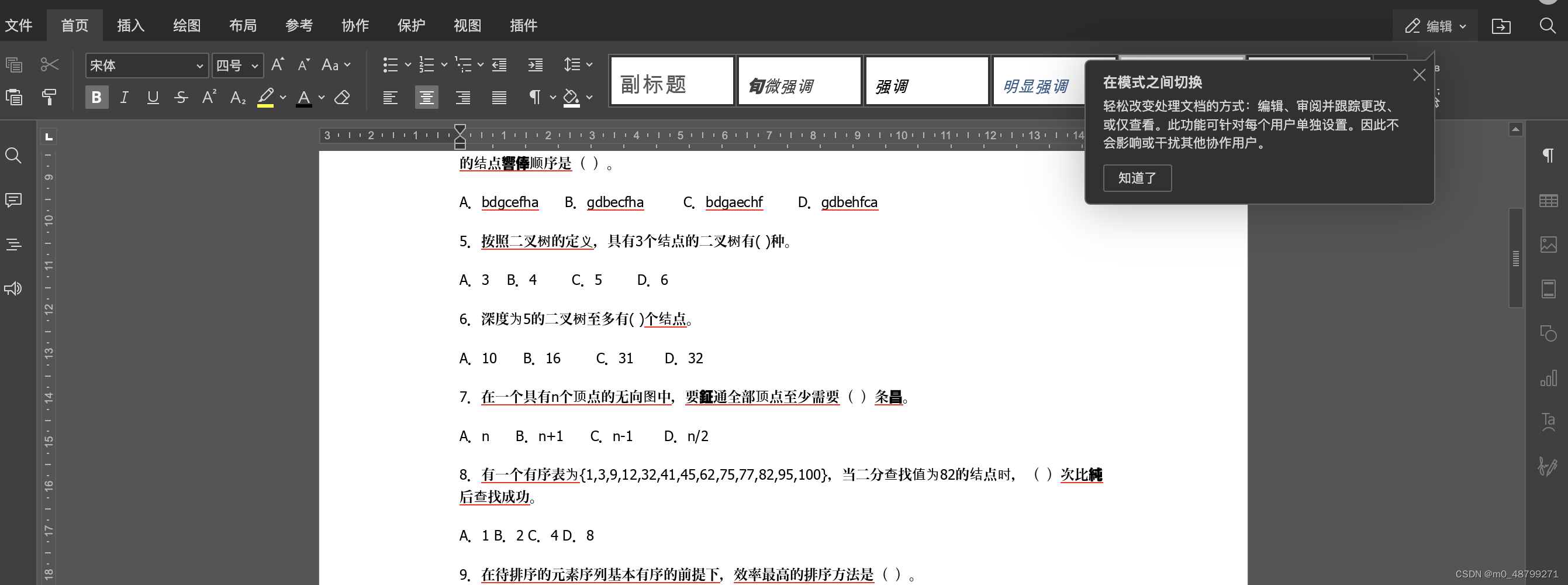The image size is (1568, 585).
Task: Open text art settings in right sidebar
Action: click(1548, 422)
